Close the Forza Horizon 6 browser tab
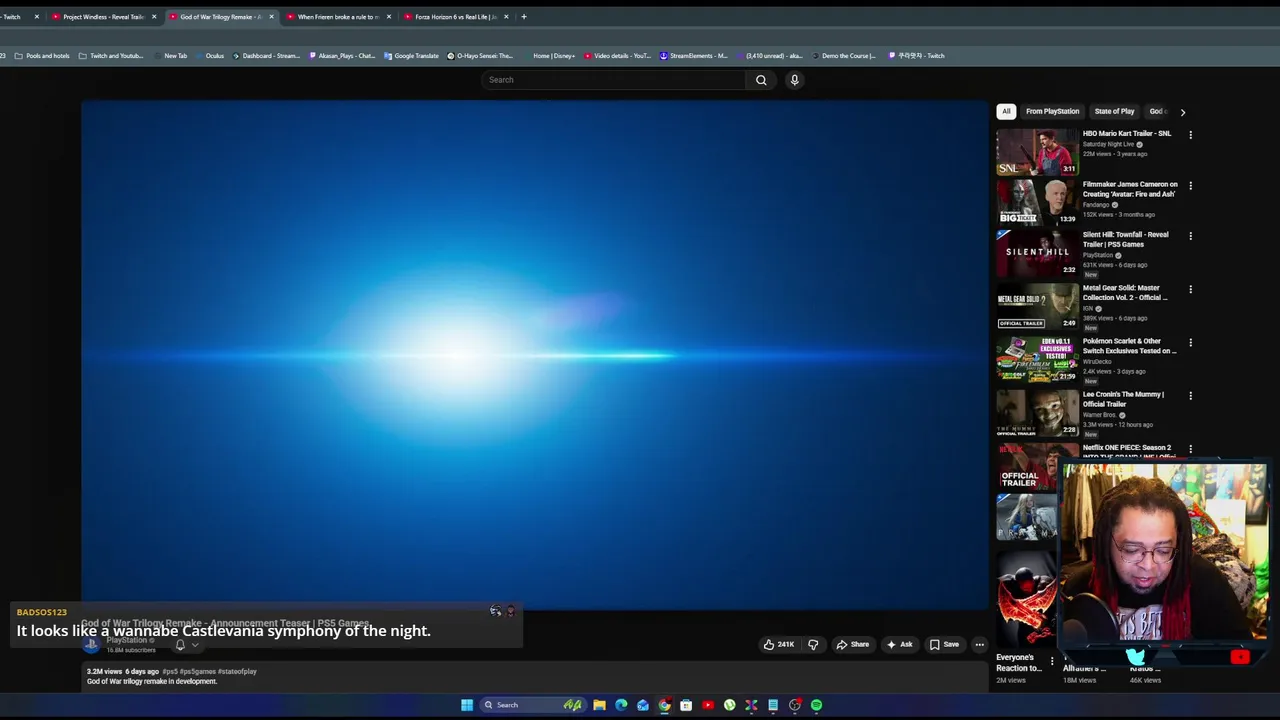 [506, 17]
